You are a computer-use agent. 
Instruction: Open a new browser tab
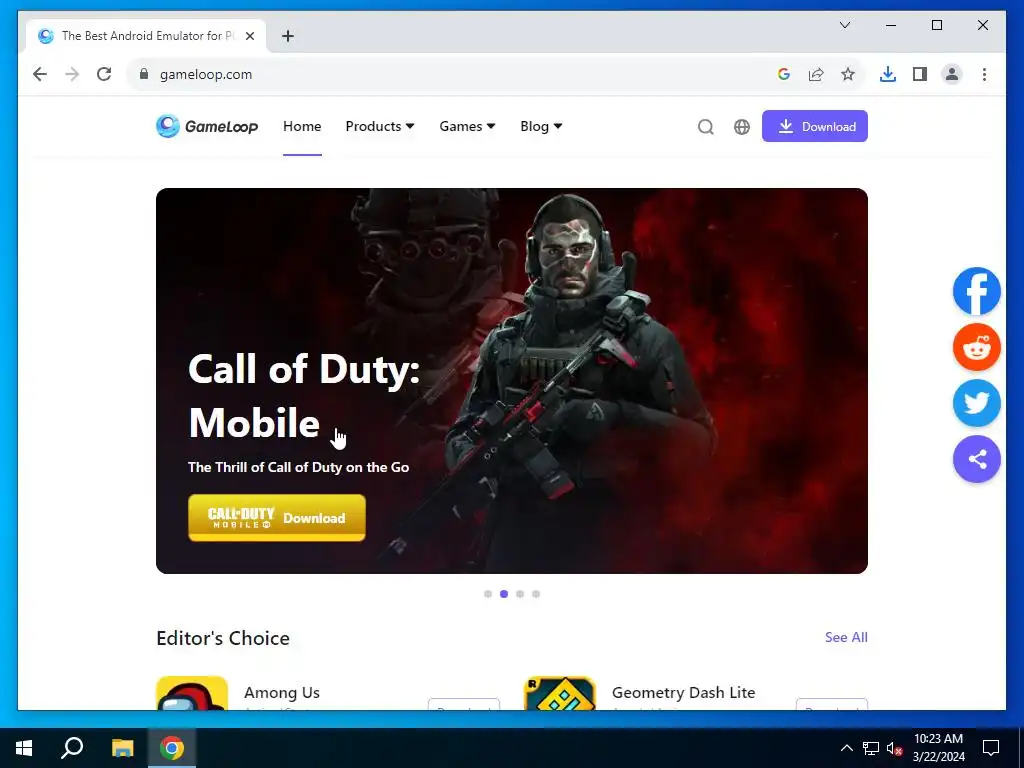(288, 36)
